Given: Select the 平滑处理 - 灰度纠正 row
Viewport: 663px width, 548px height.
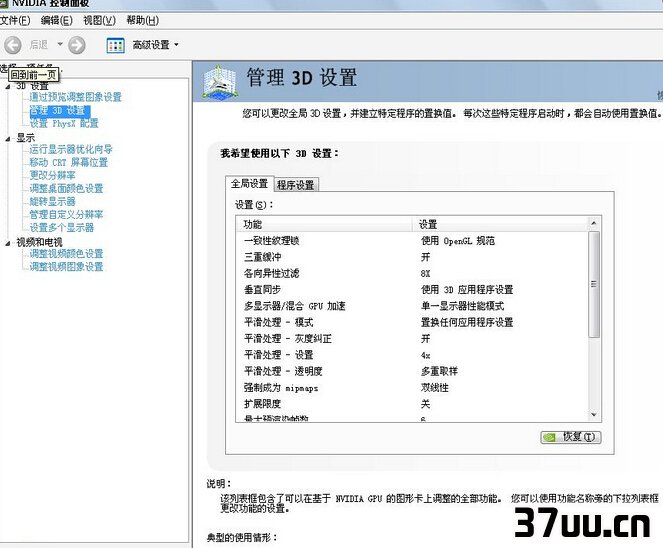Looking at the screenshot, I should (412, 339).
